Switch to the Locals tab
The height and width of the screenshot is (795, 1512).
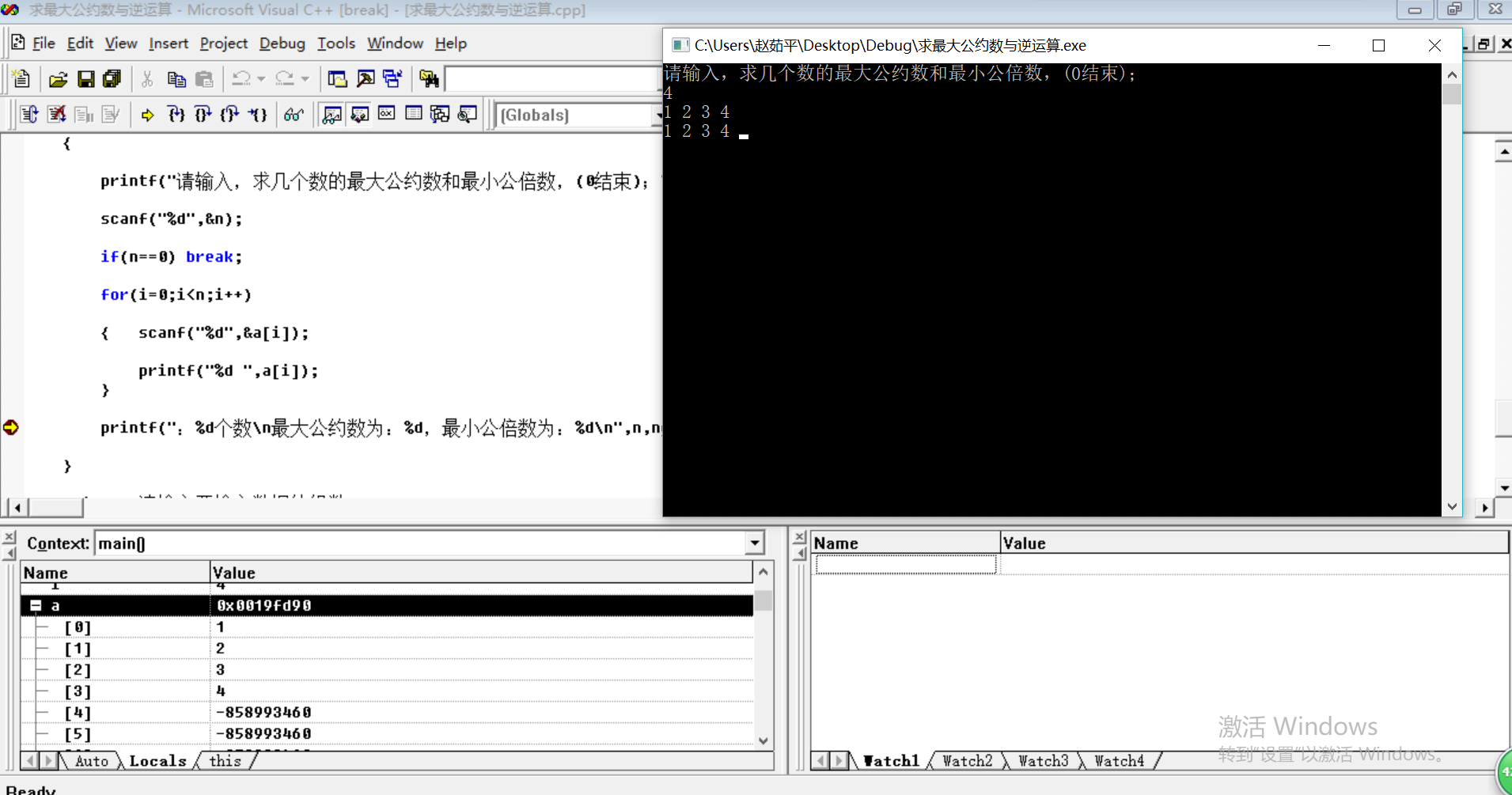tap(157, 761)
